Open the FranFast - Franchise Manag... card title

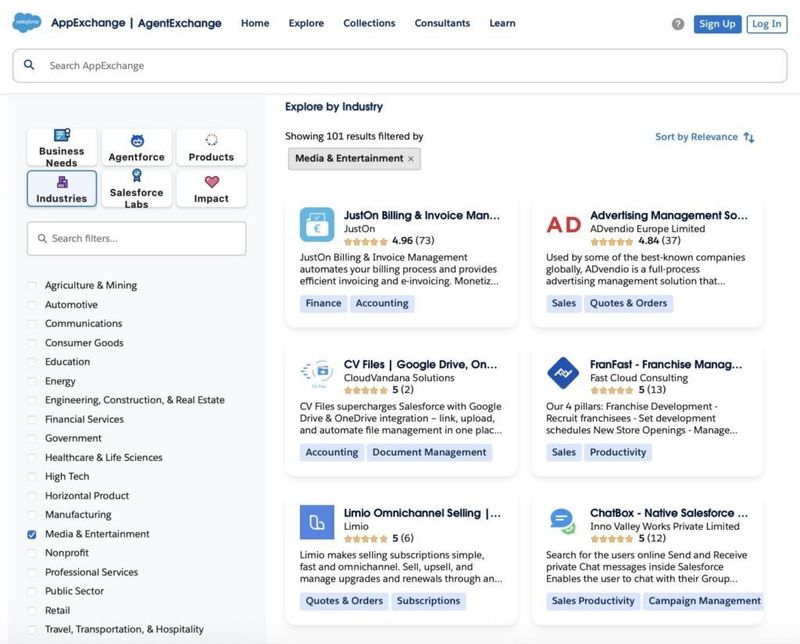coord(666,364)
